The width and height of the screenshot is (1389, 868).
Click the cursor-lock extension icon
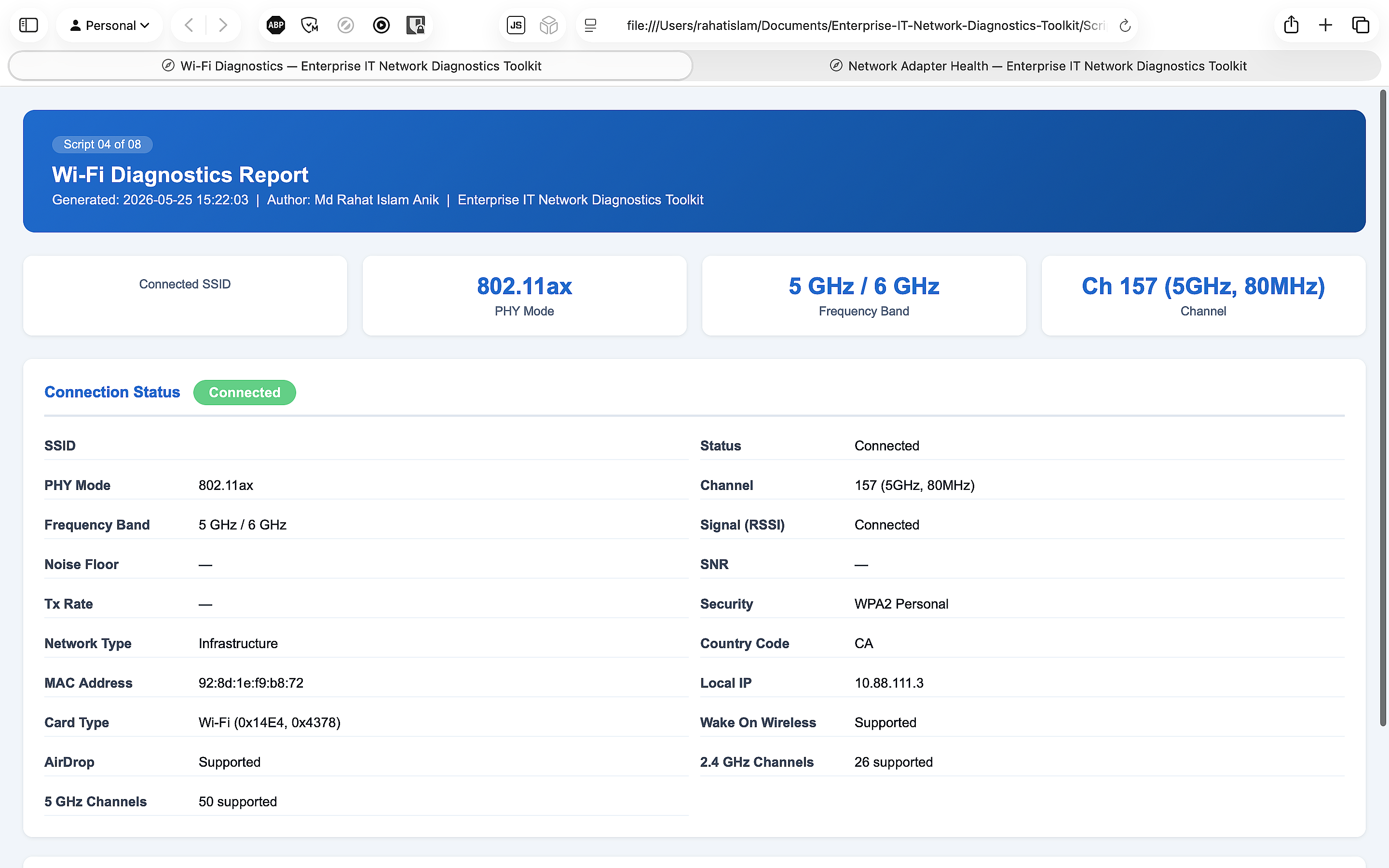[x=416, y=25]
